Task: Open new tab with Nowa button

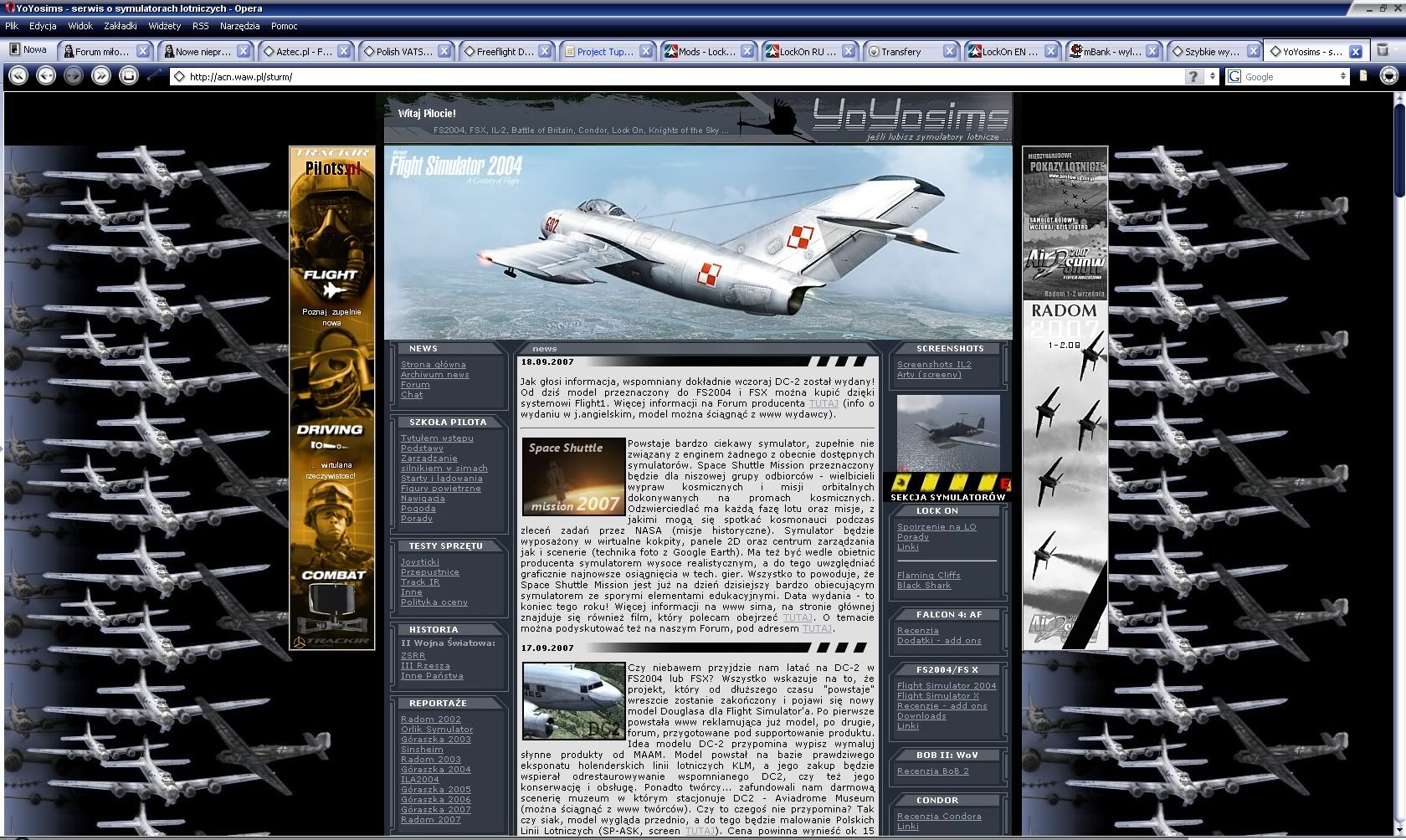Action: tap(28, 50)
